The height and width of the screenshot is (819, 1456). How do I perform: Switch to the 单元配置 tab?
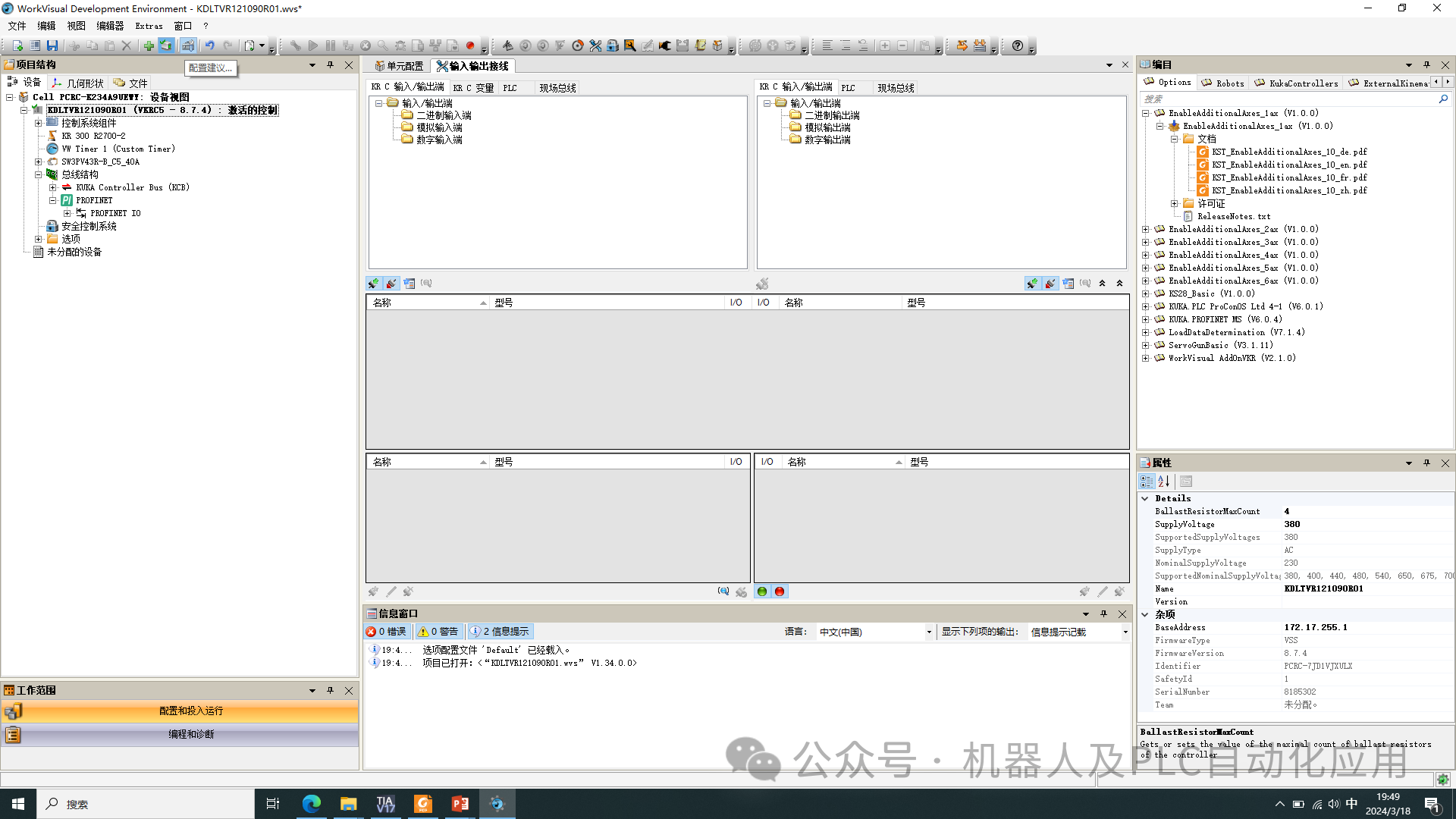400,66
